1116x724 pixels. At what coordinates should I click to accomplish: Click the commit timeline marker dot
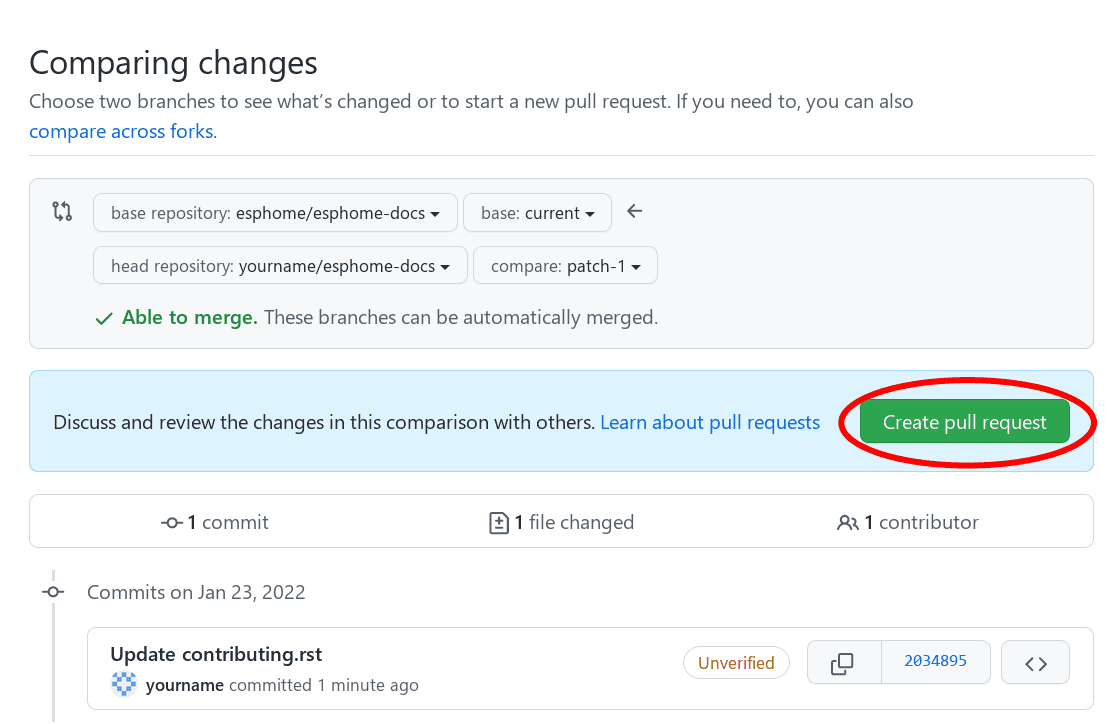coord(52,592)
